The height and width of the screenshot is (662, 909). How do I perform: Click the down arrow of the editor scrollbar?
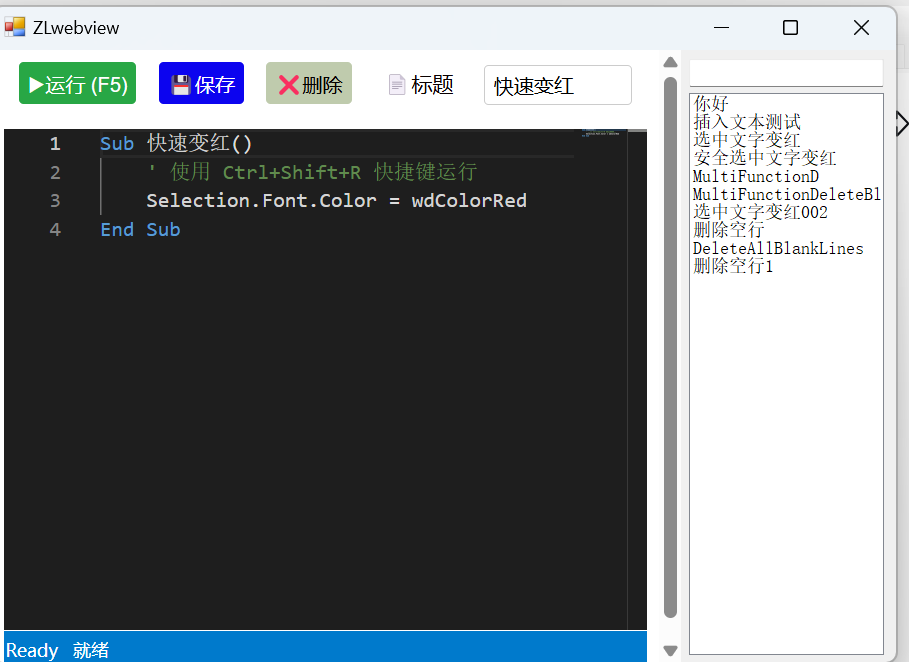(670, 650)
